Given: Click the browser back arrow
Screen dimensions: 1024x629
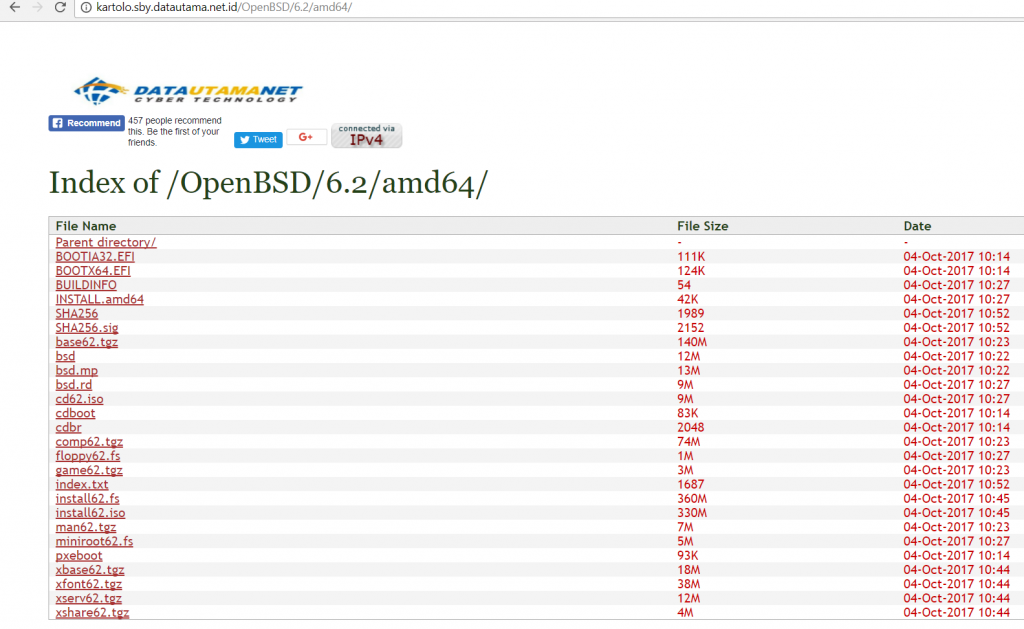Looking at the screenshot, I should [x=14, y=8].
